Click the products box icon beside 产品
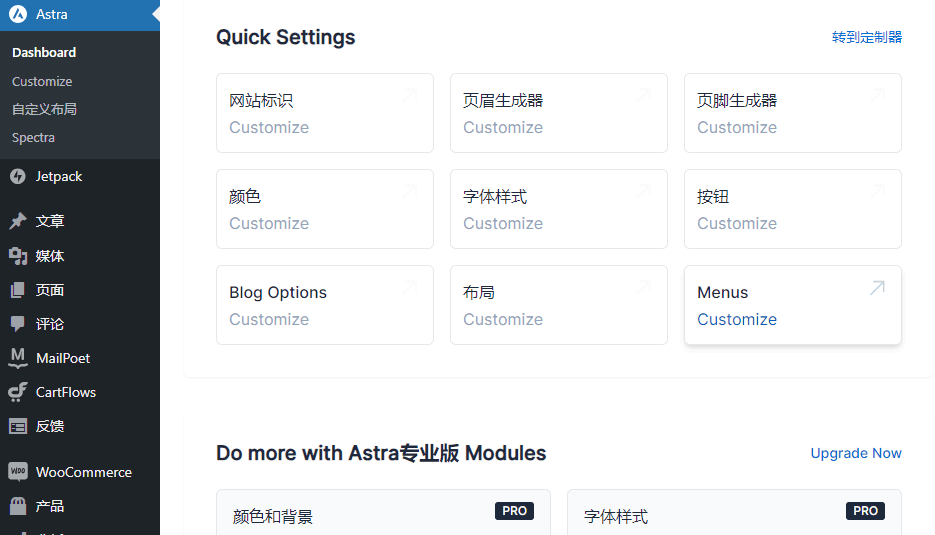The width and height of the screenshot is (935, 535). (18, 506)
